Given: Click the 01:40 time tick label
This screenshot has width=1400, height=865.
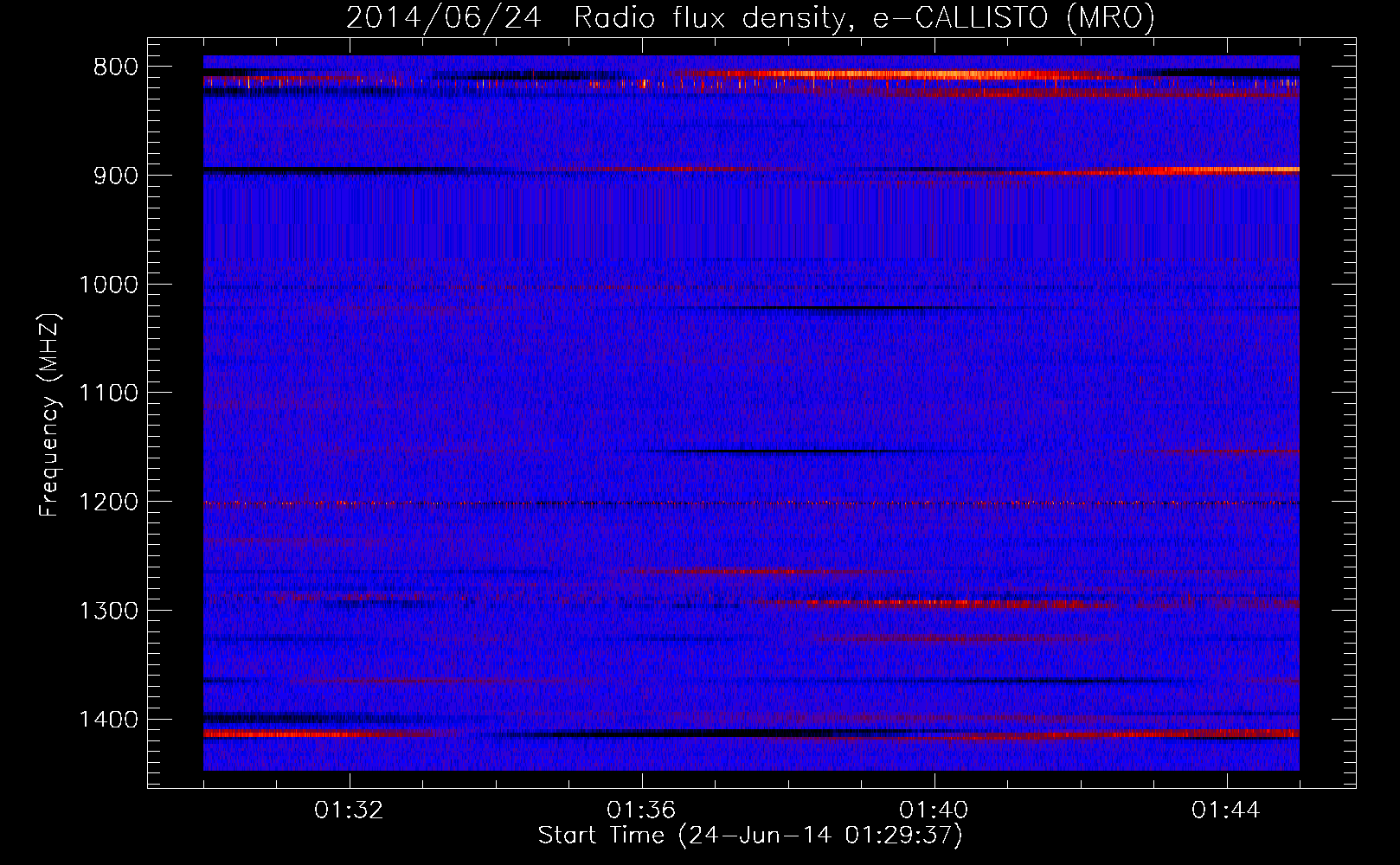Looking at the screenshot, I should click(x=934, y=811).
